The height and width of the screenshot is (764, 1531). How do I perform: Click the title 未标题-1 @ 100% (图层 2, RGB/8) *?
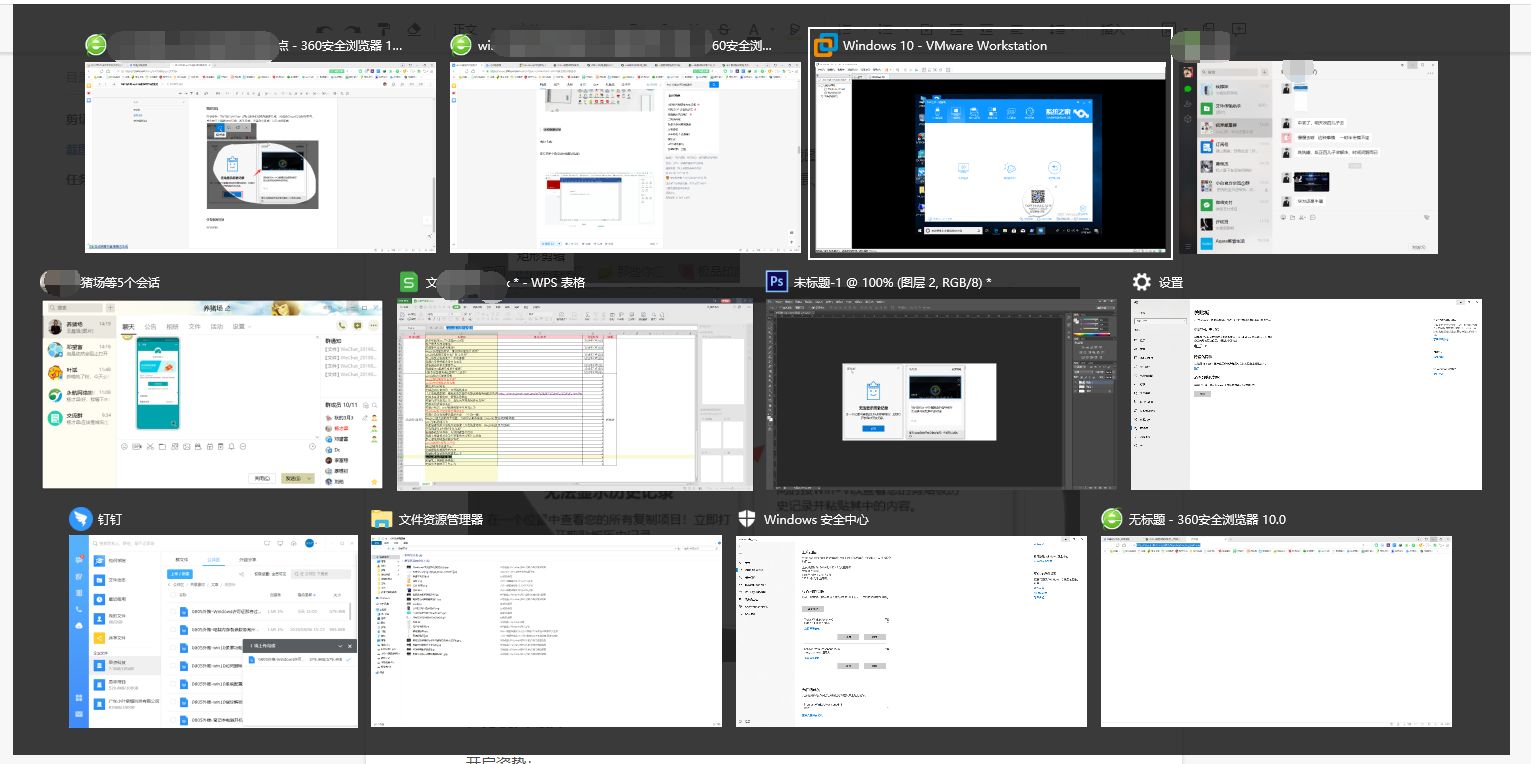click(892, 283)
